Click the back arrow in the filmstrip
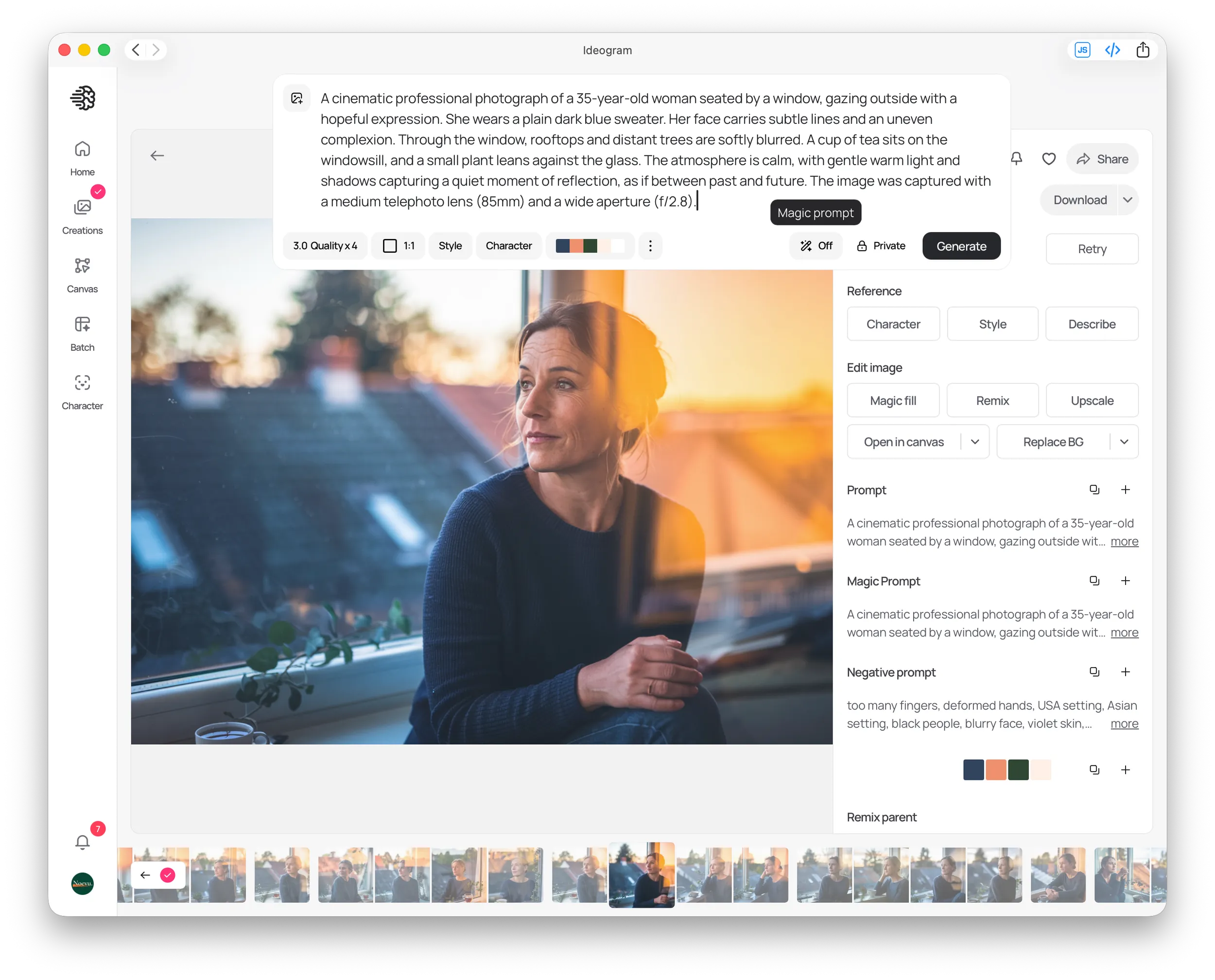 tap(145, 875)
